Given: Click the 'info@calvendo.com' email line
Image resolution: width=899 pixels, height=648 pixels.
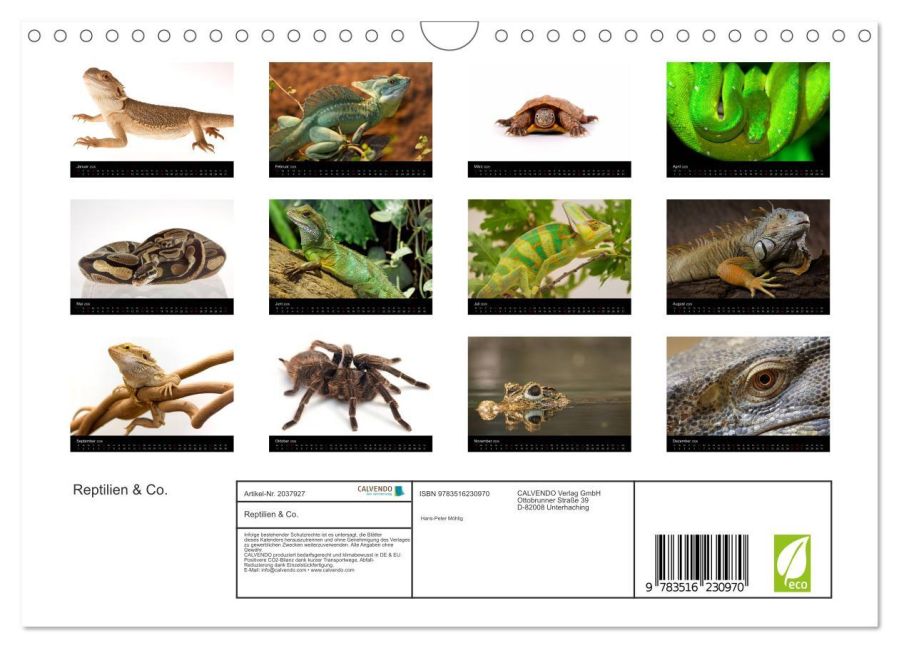Looking at the screenshot, I should [x=299, y=571].
